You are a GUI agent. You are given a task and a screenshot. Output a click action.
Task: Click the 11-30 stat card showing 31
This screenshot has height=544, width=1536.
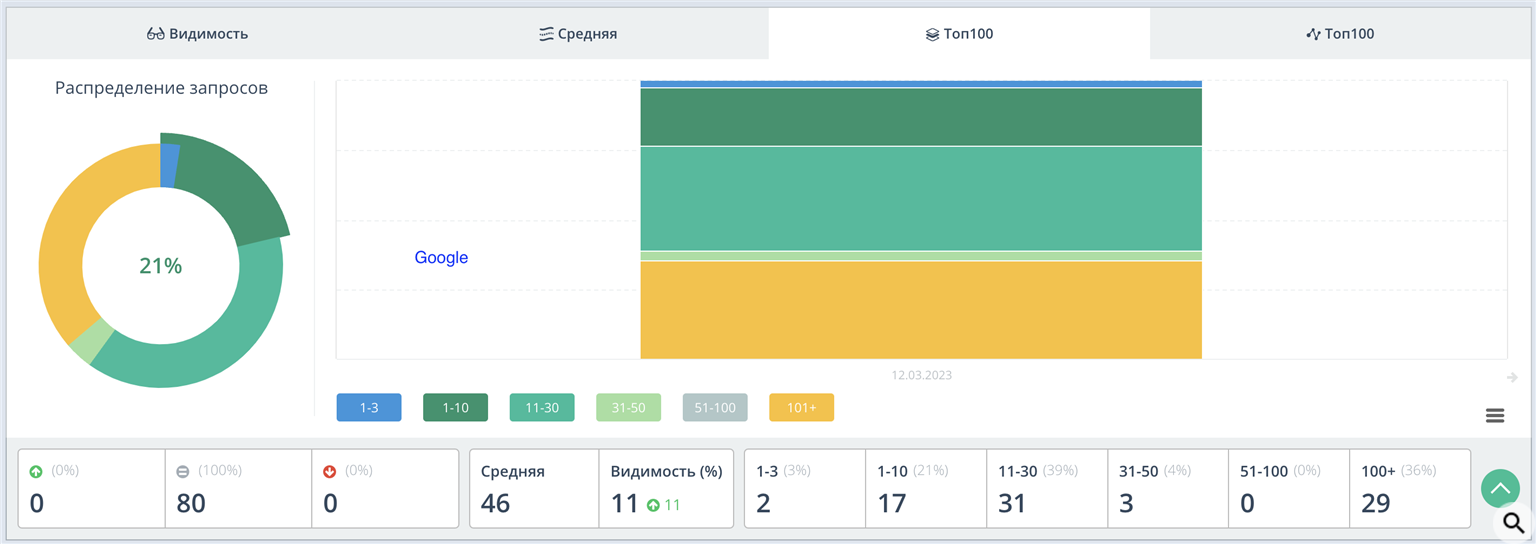[x=1047, y=488]
